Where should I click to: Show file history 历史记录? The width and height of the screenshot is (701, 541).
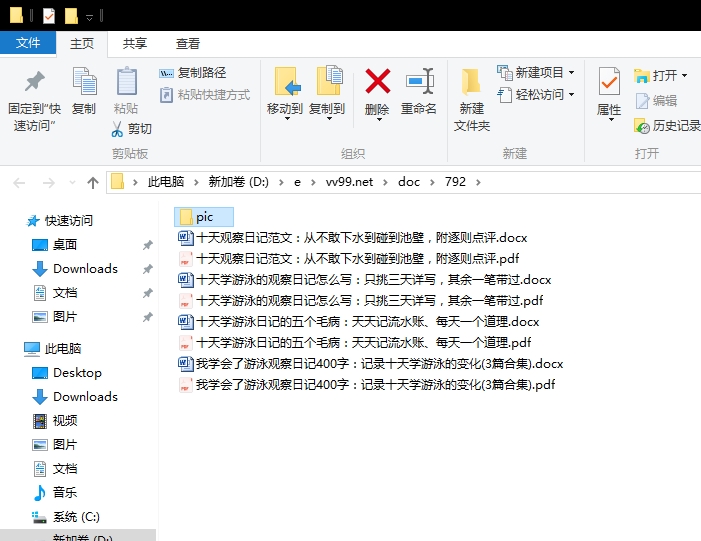(667, 126)
